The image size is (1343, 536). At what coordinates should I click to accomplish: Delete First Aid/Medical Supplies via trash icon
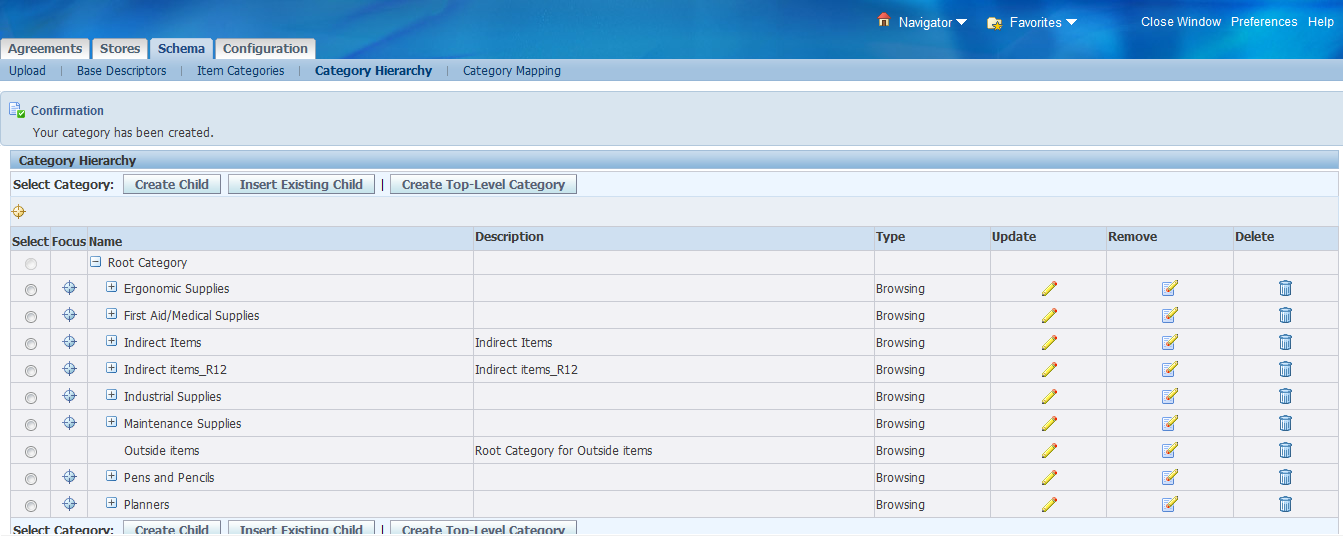[x=1285, y=315]
